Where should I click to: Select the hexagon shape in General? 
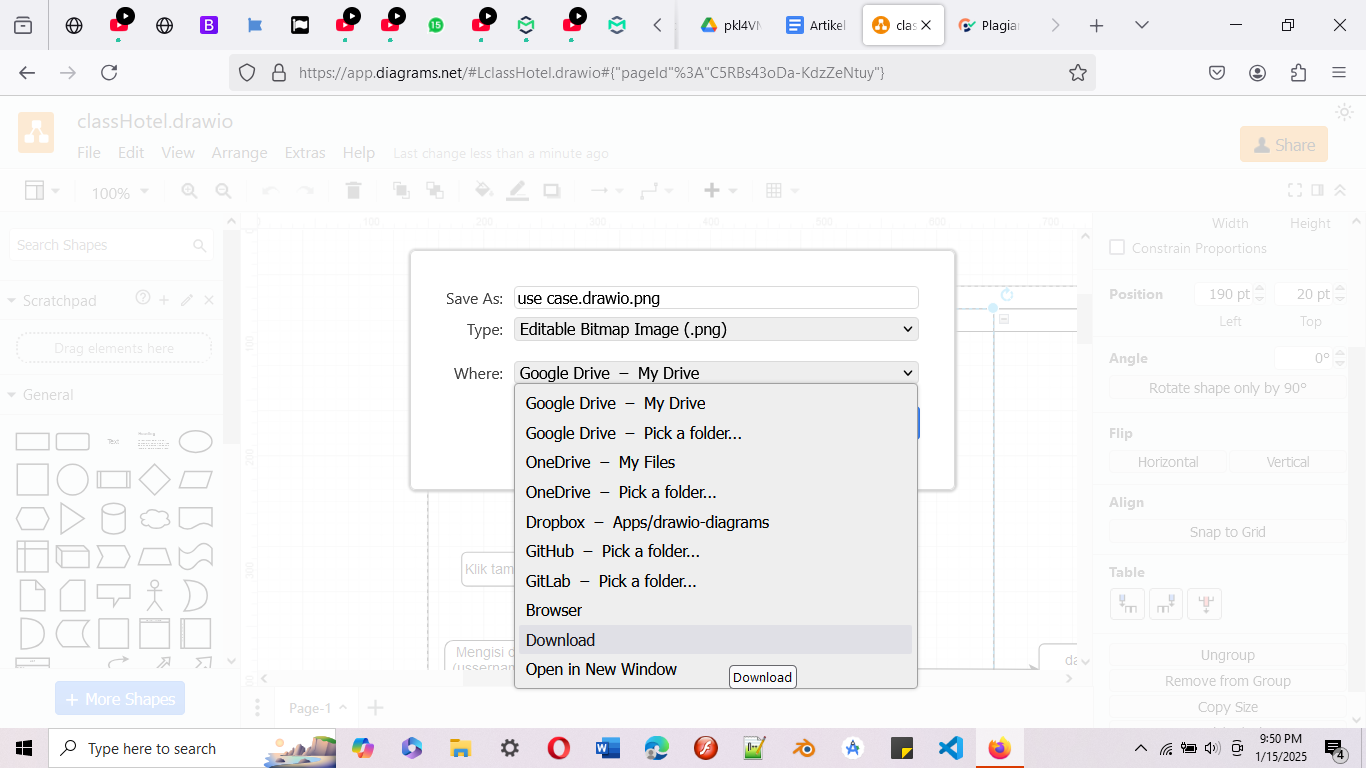[x=32, y=519]
